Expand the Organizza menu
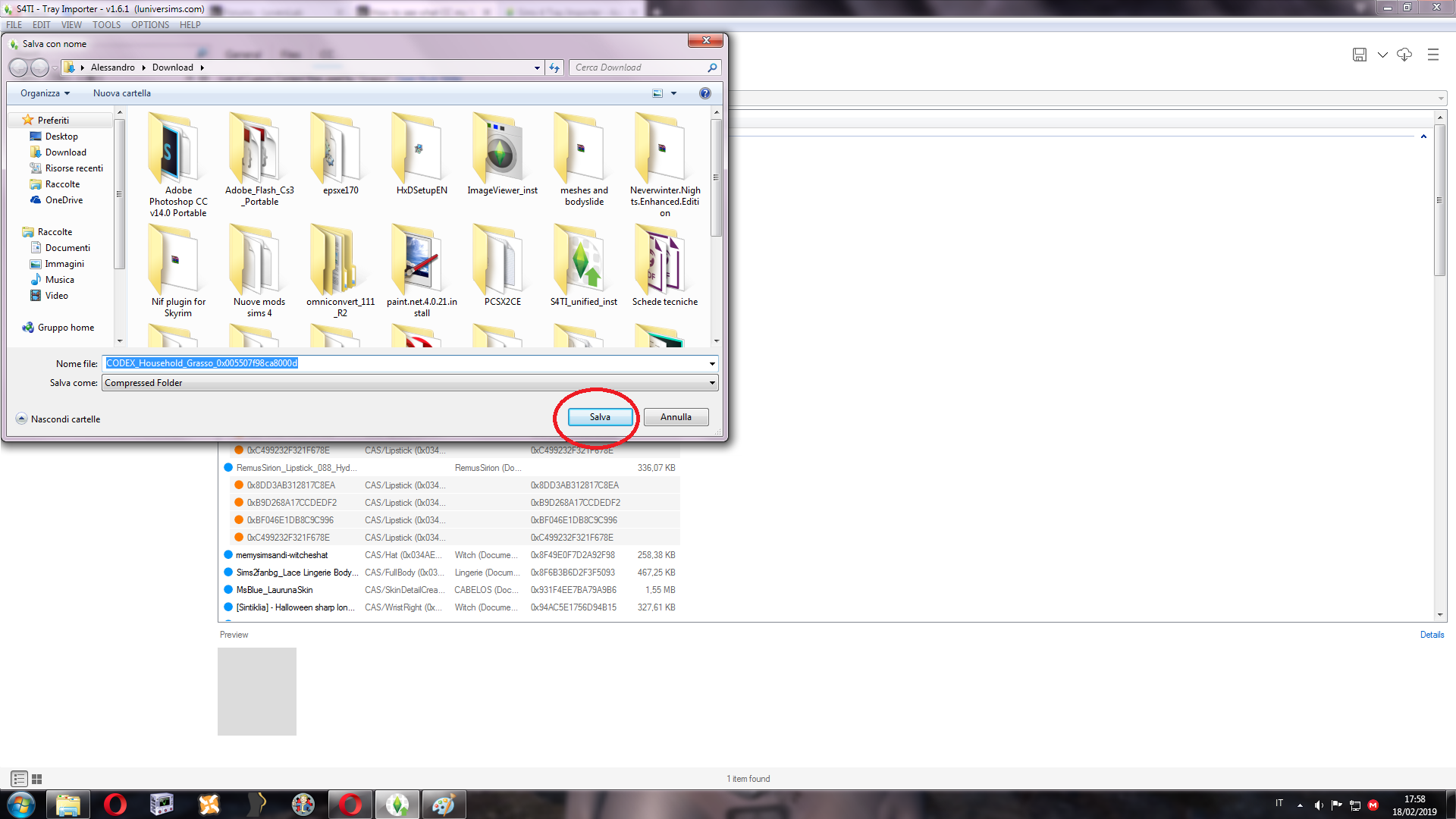 tap(42, 93)
